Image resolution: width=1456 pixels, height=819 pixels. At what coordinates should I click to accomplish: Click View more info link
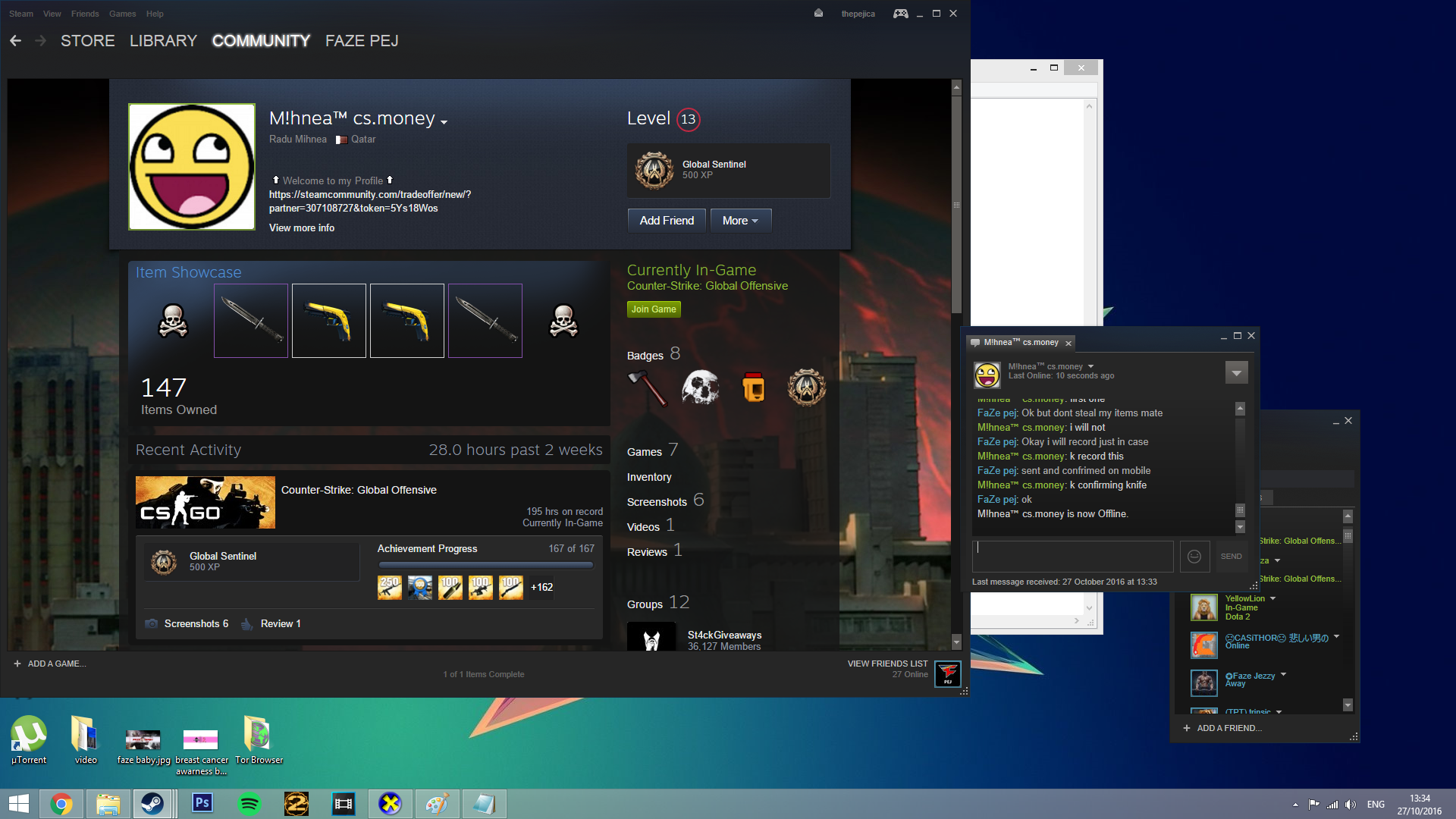tap(301, 228)
